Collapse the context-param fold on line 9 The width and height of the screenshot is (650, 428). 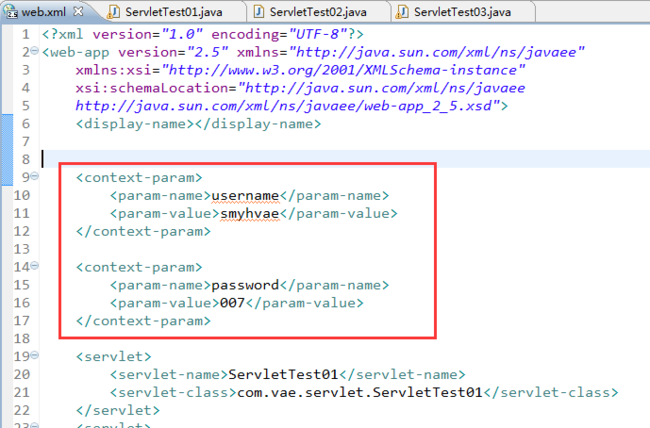[34, 176]
